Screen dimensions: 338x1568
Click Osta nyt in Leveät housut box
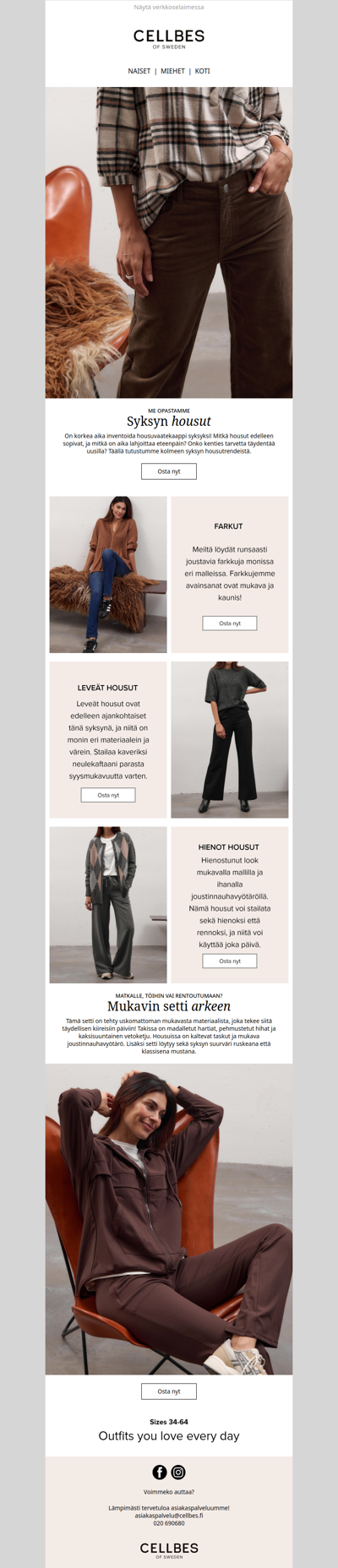[x=108, y=795]
